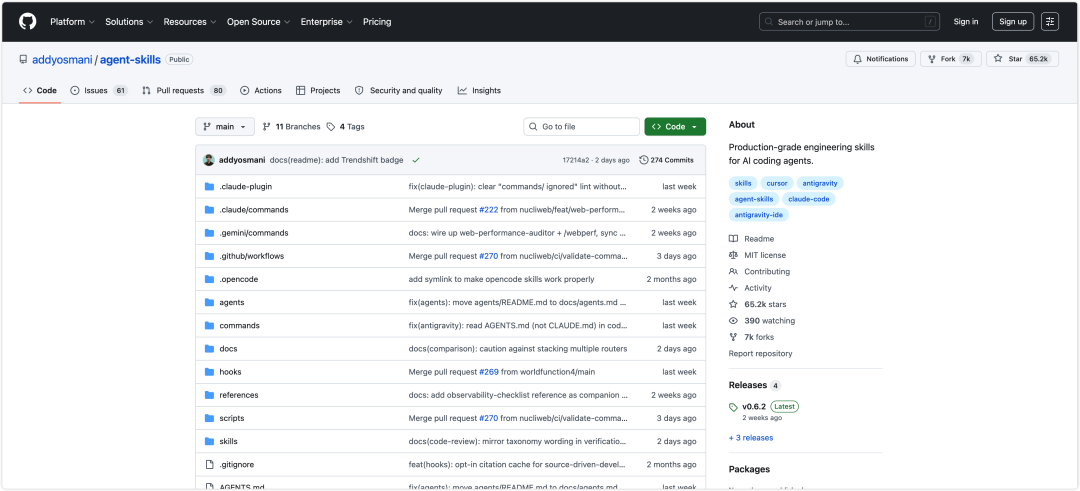The height and width of the screenshot is (491, 1080).
Task: Switch to the Pull requests tab
Action: [184, 90]
